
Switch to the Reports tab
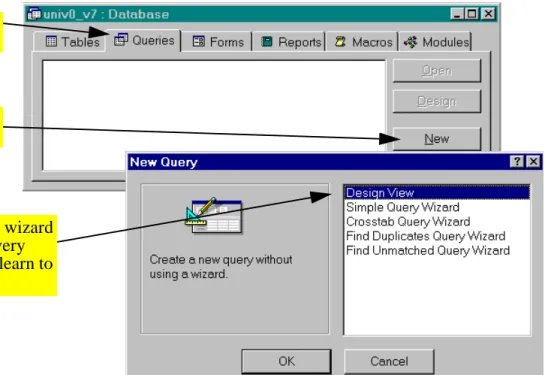pos(289,42)
